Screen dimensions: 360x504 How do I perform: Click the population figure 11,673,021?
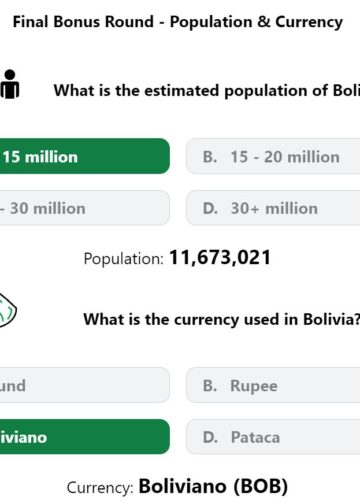pyautogui.click(x=220, y=258)
